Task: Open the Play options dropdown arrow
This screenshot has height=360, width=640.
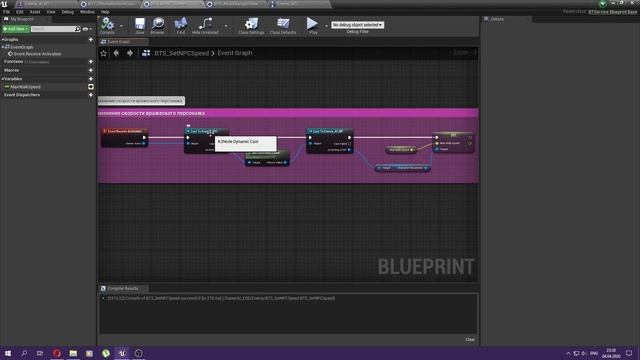Action: pos(326,26)
